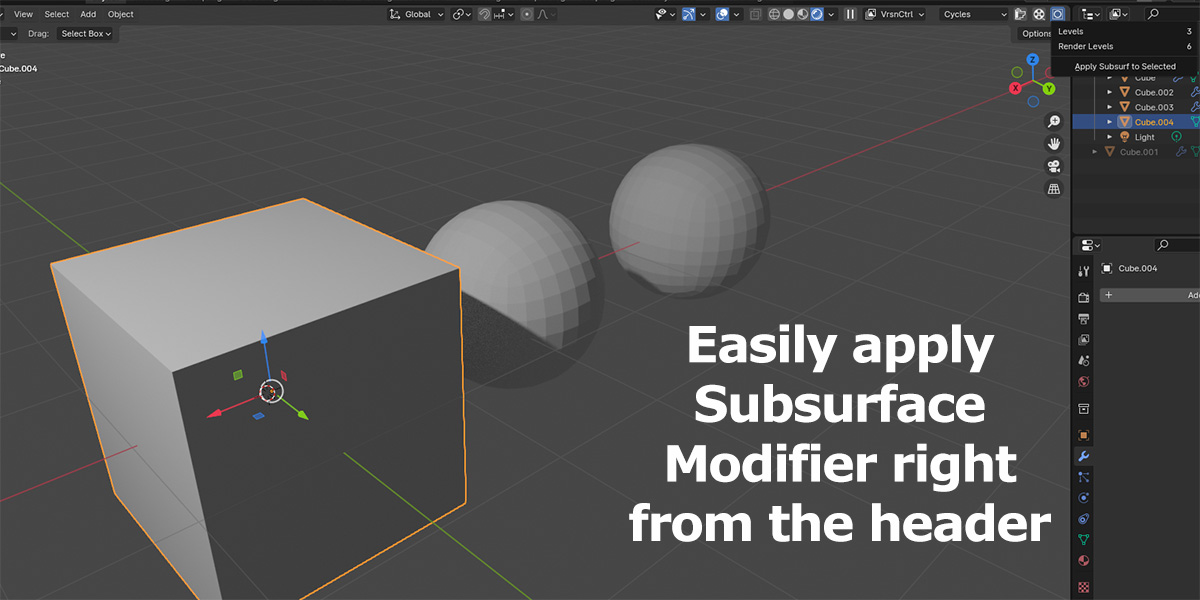Open the Tool properties tab
This screenshot has height=600, width=1200.
coord(1084,271)
